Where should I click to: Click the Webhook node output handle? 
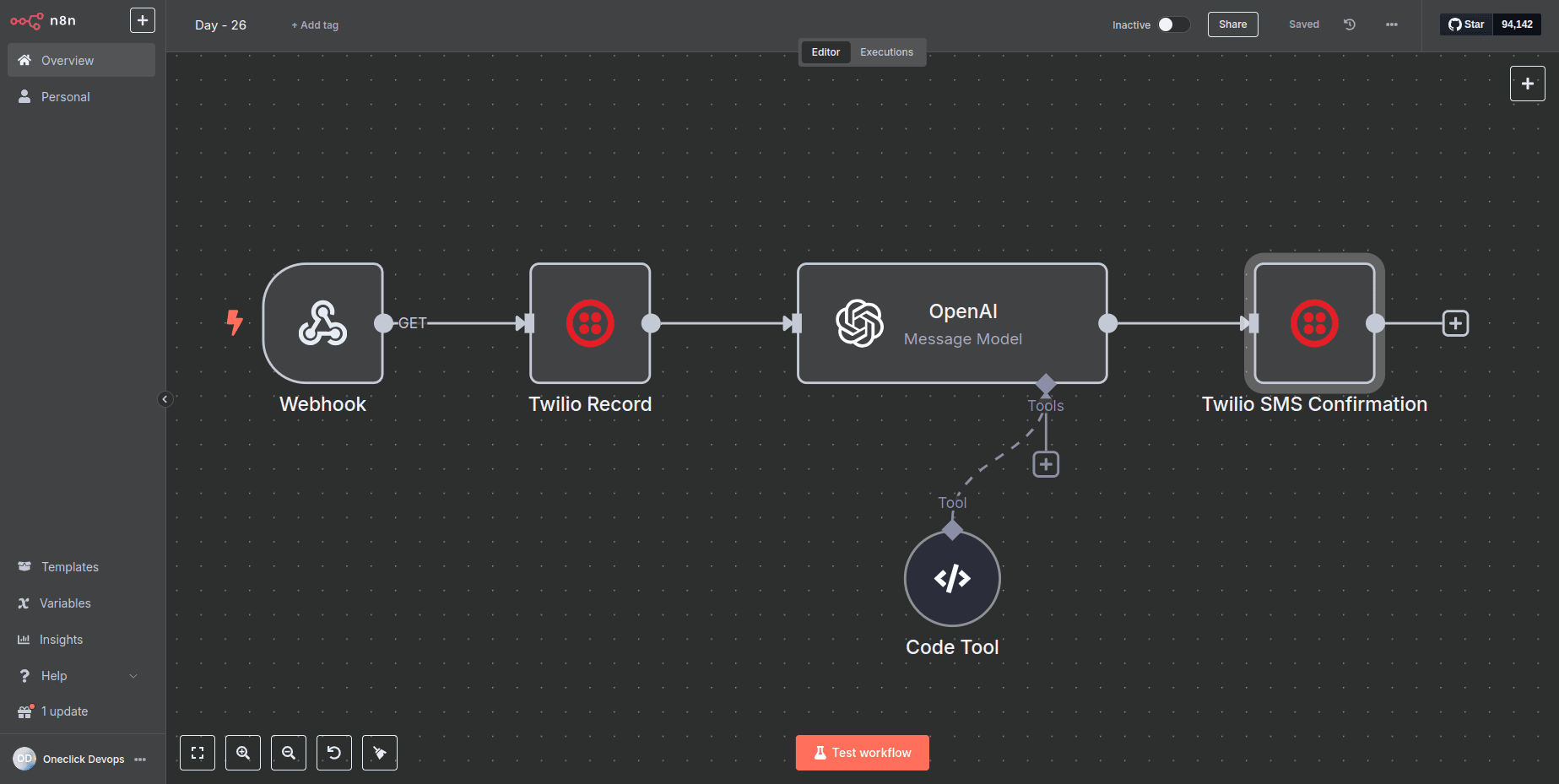coord(383,323)
